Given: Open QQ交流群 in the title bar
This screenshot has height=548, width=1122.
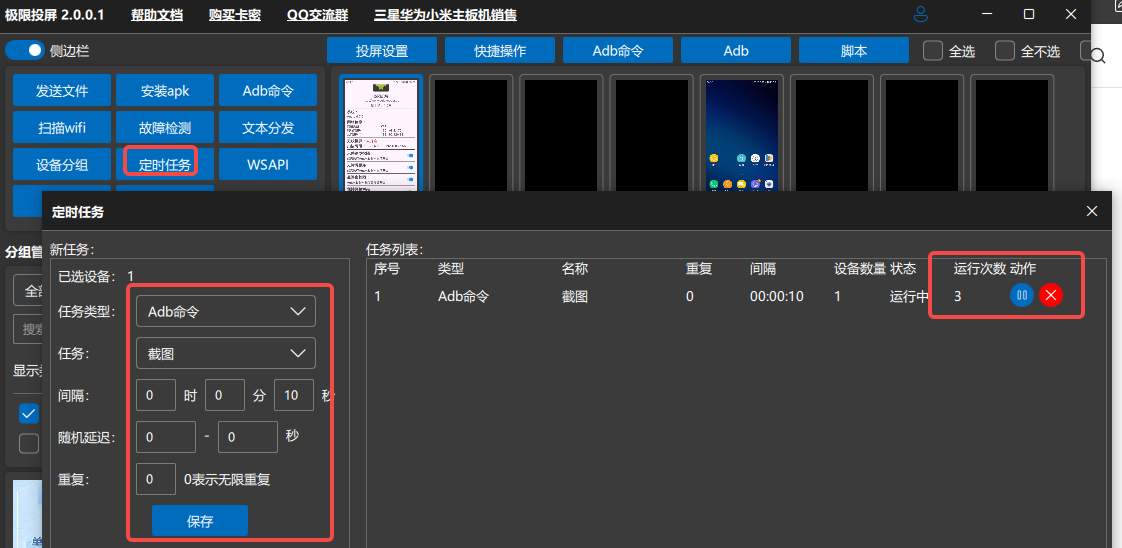Looking at the screenshot, I should coord(316,15).
